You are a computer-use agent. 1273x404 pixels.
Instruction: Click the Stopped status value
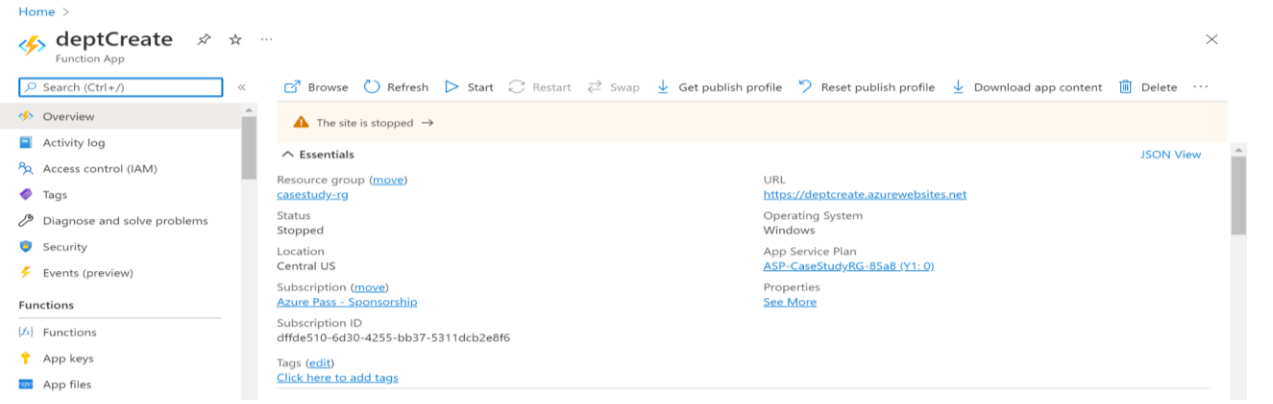(300, 230)
